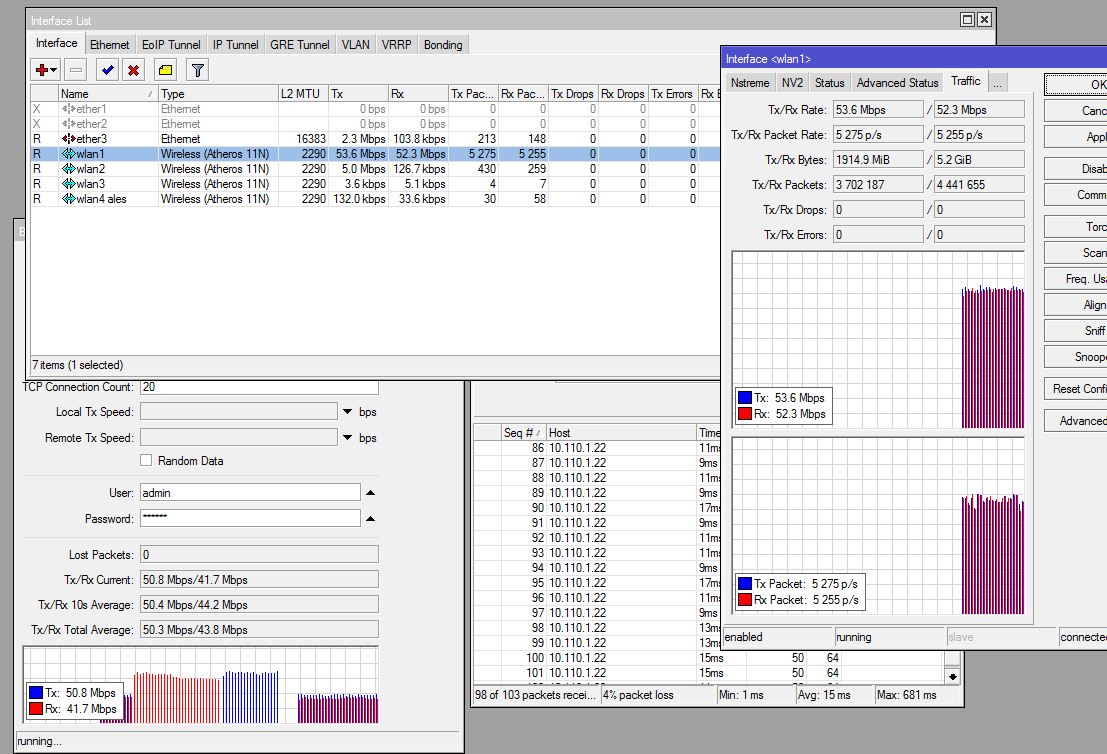The height and width of the screenshot is (754, 1107).
Task: Click the ether3 interface icon
Action: click(68, 138)
